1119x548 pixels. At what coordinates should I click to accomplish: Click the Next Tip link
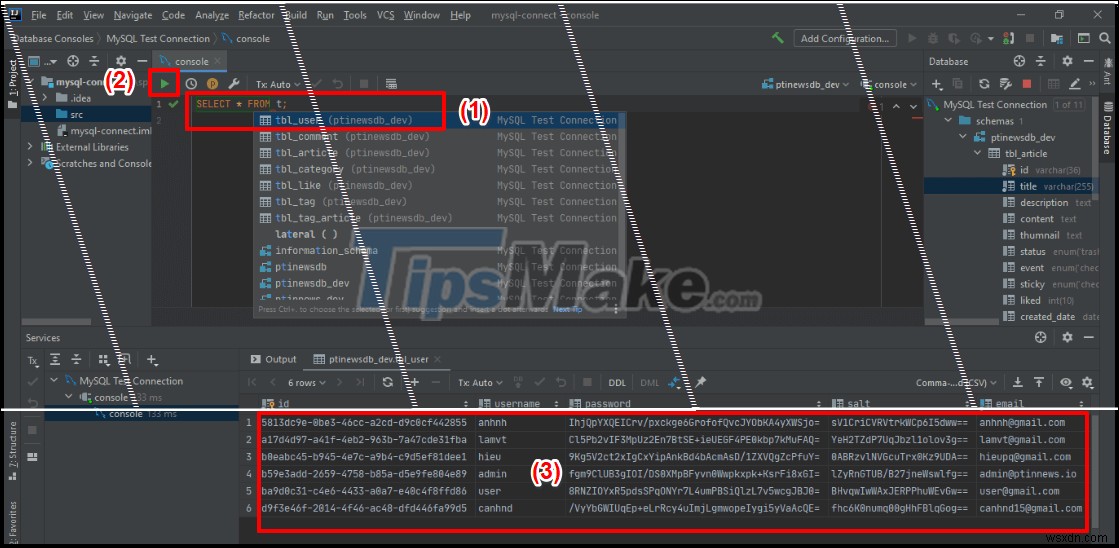point(567,310)
